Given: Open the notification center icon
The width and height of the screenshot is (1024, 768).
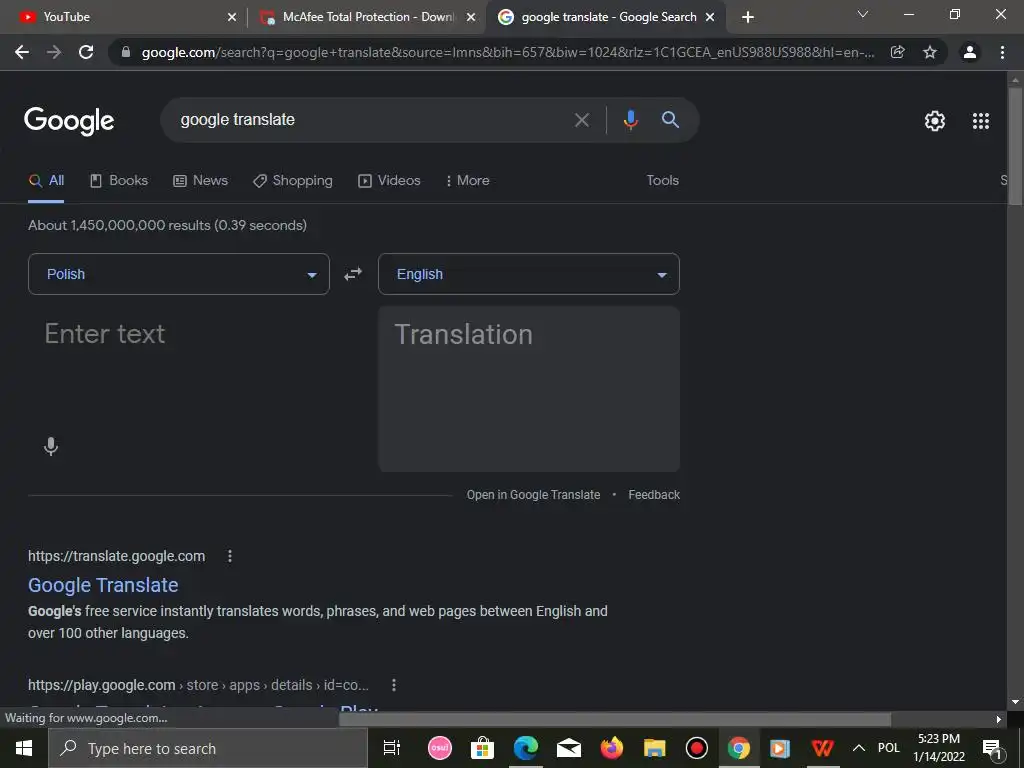Looking at the screenshot, I should 991,748.
